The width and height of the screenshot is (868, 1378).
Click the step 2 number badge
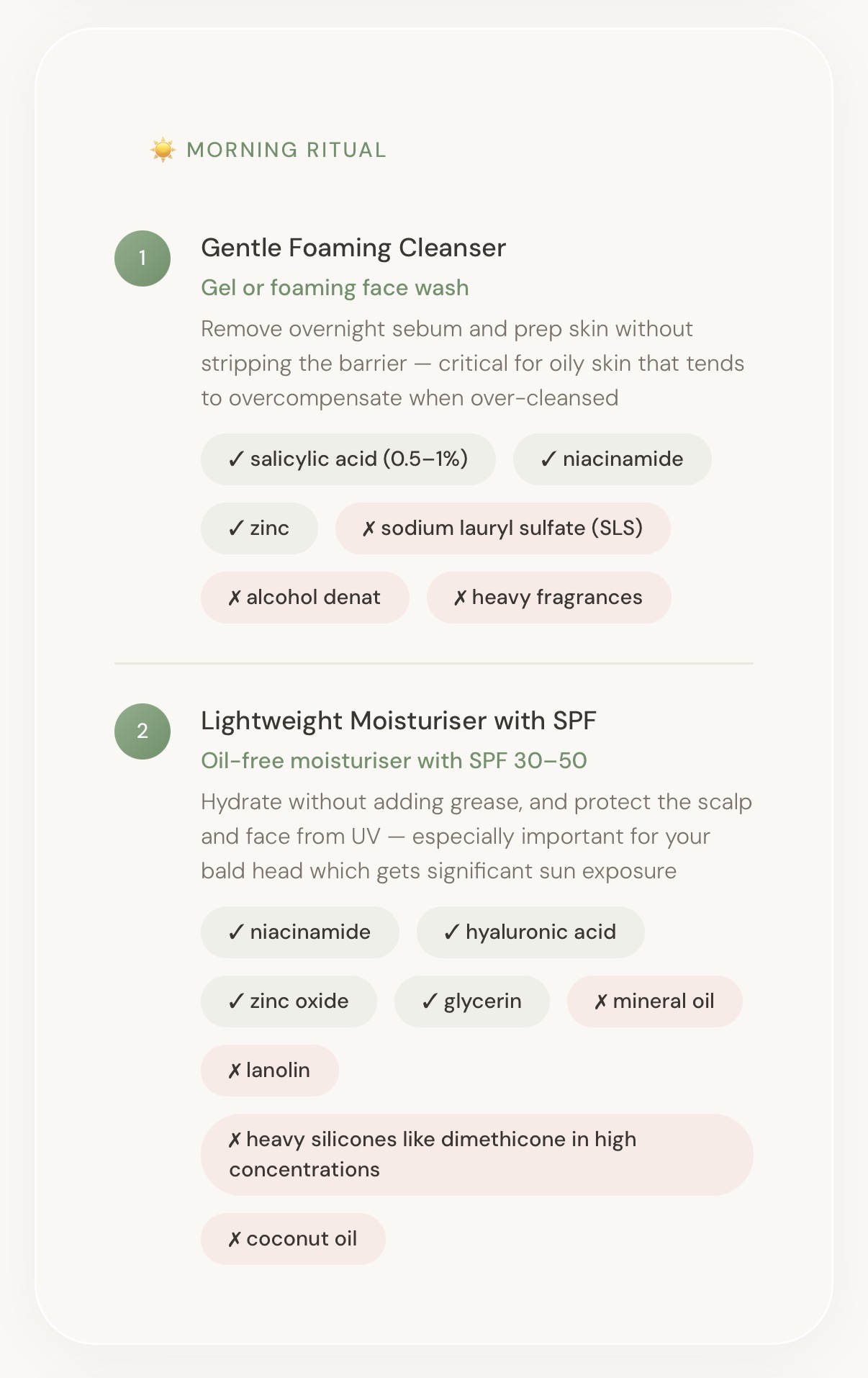tap(143, 731)
